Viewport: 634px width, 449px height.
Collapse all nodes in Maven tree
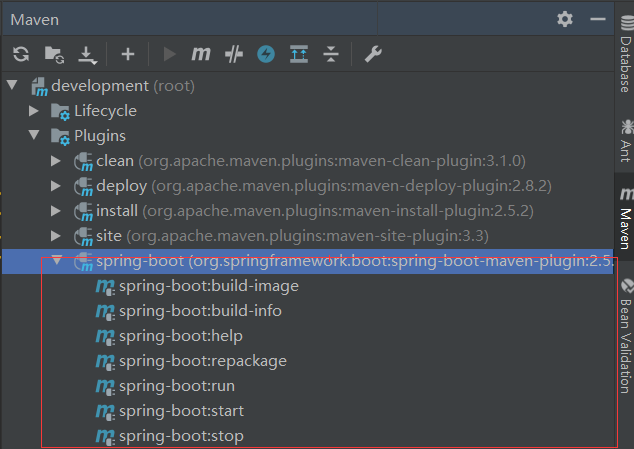[x=331, y=54]
